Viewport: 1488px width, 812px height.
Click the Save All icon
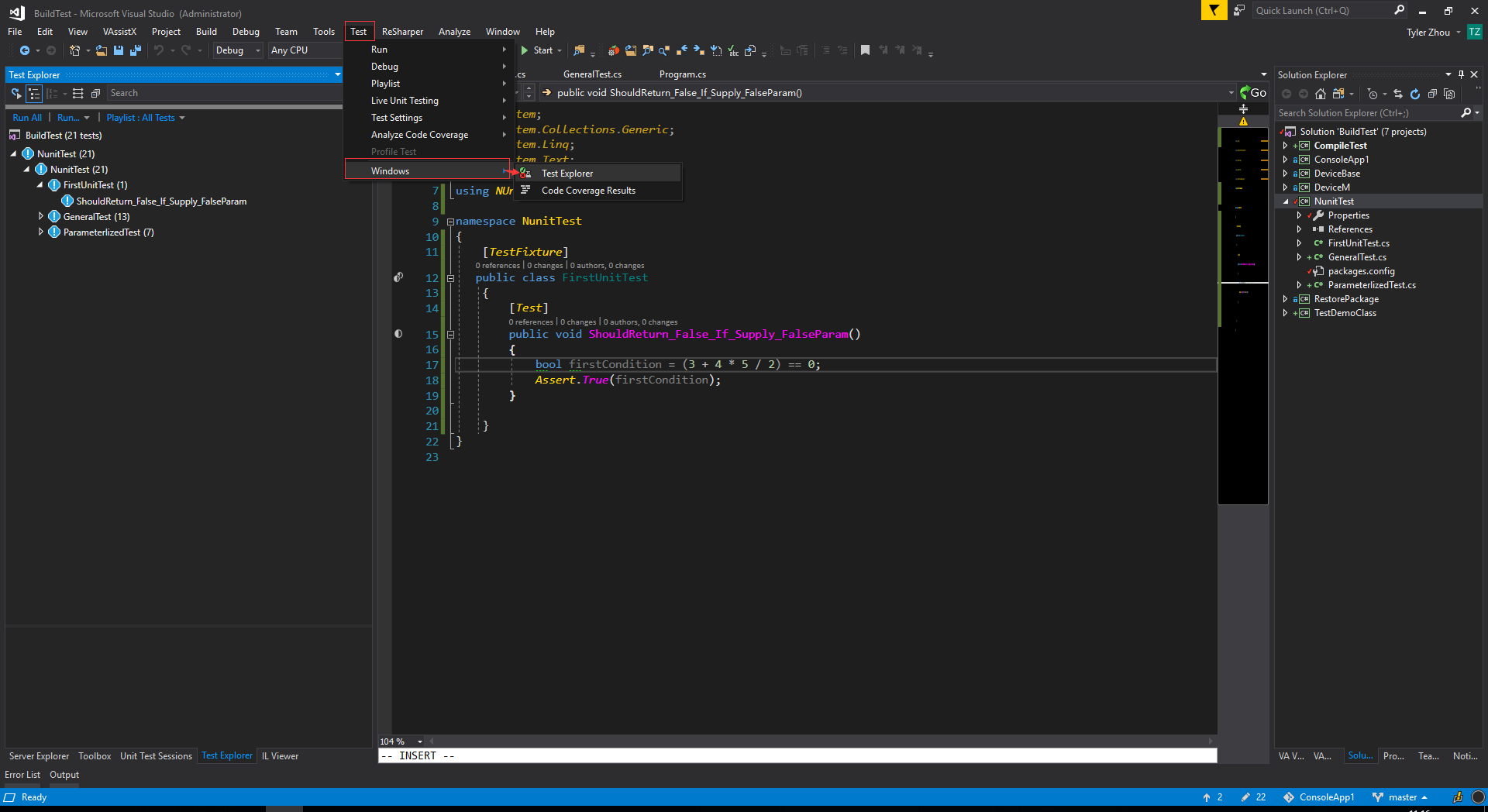pos(136,50)
